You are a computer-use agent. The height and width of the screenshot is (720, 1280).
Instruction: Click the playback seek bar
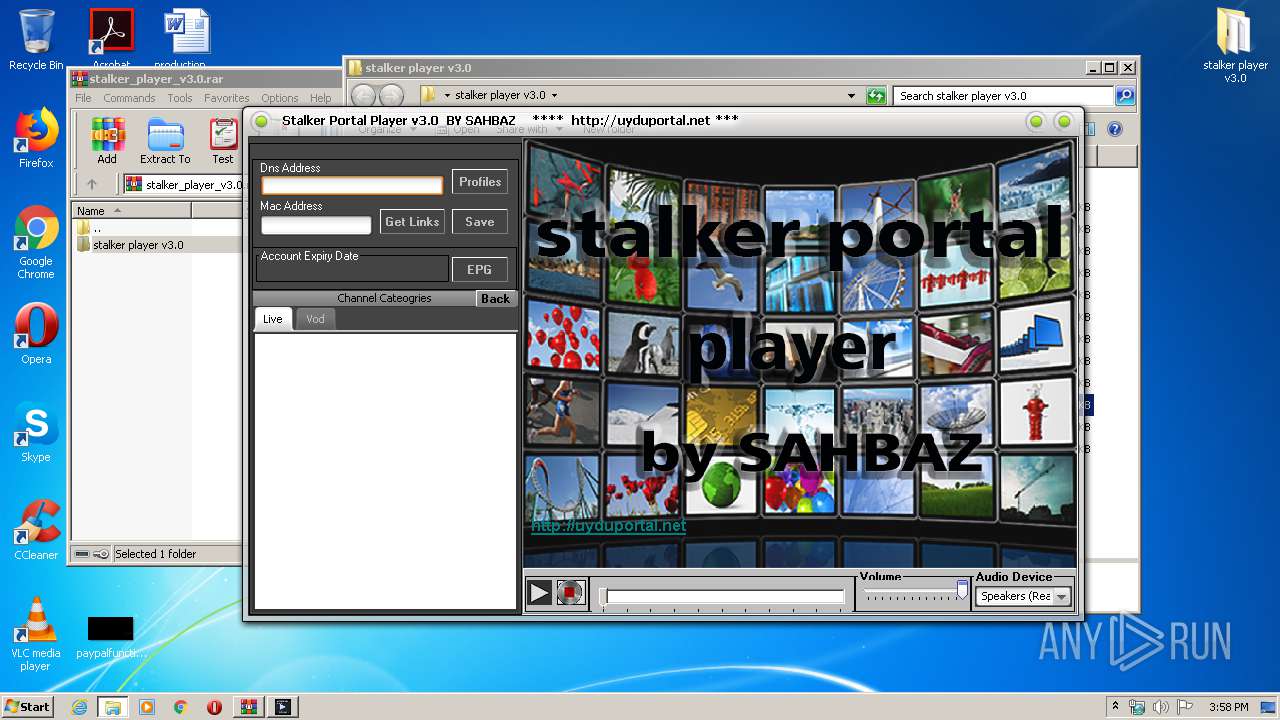[724, 596]
